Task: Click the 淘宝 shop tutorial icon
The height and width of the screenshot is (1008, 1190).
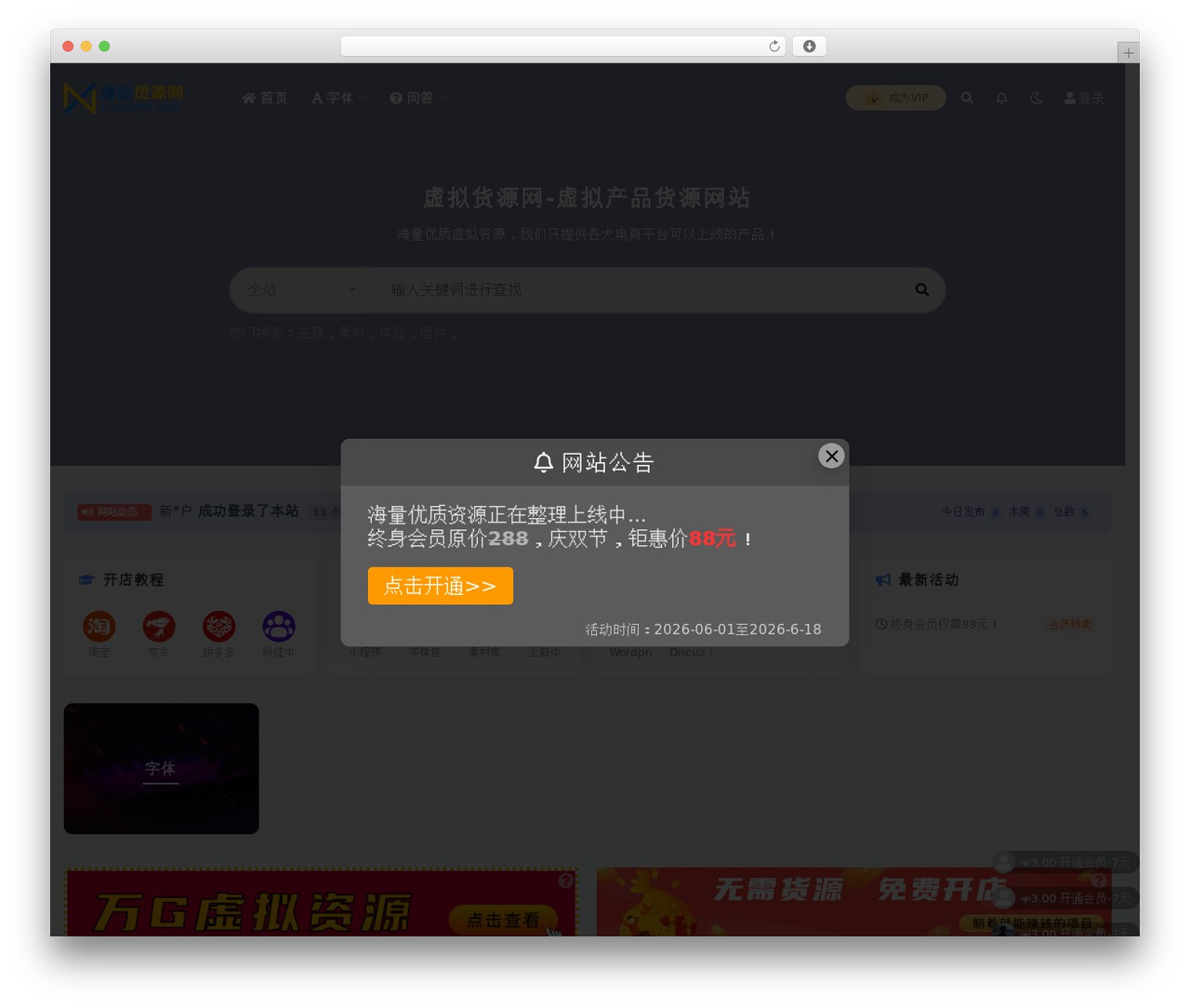Action: point(99,627)
